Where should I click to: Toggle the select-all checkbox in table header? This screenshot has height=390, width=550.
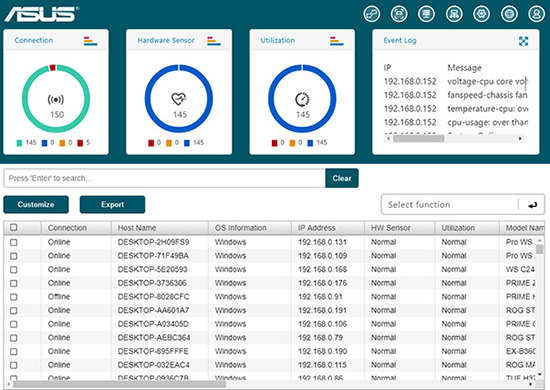point(14,227)
